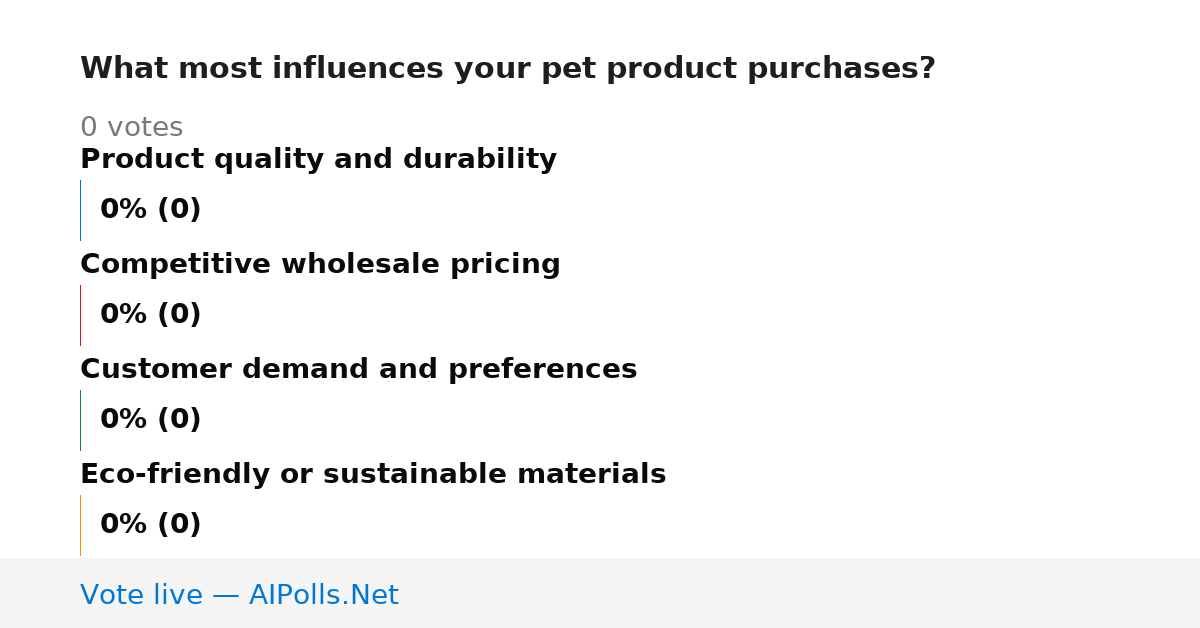Viewport: 1200px width, 628px height.
Task: Open the Vote live — AIPolls.Net link
Action: click(x=239, y=595)
